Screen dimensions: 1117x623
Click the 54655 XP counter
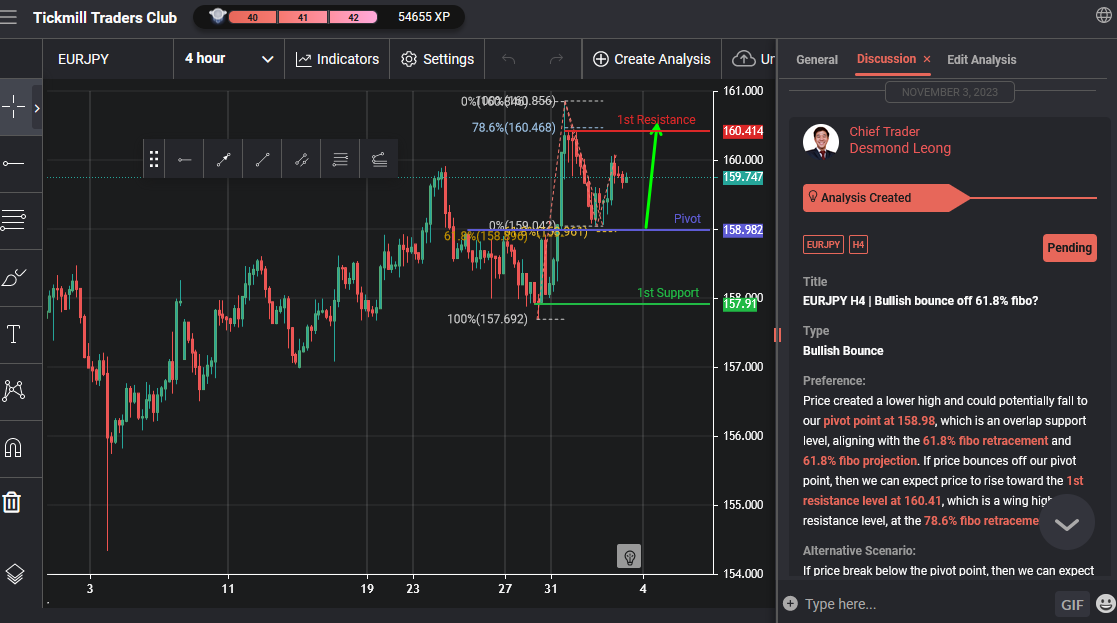[x=424, y=16]
